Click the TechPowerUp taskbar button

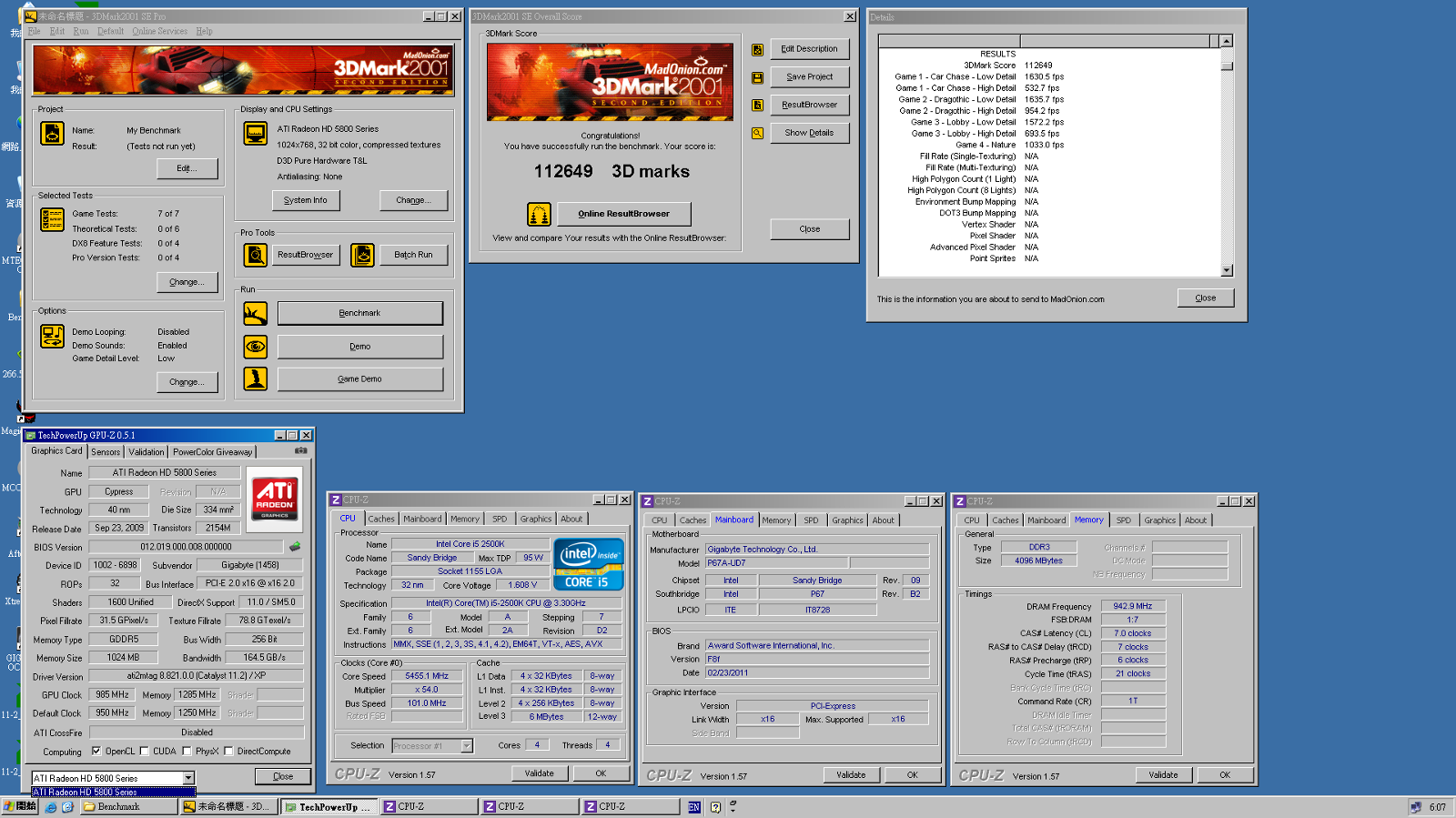(x=329, y=807)
